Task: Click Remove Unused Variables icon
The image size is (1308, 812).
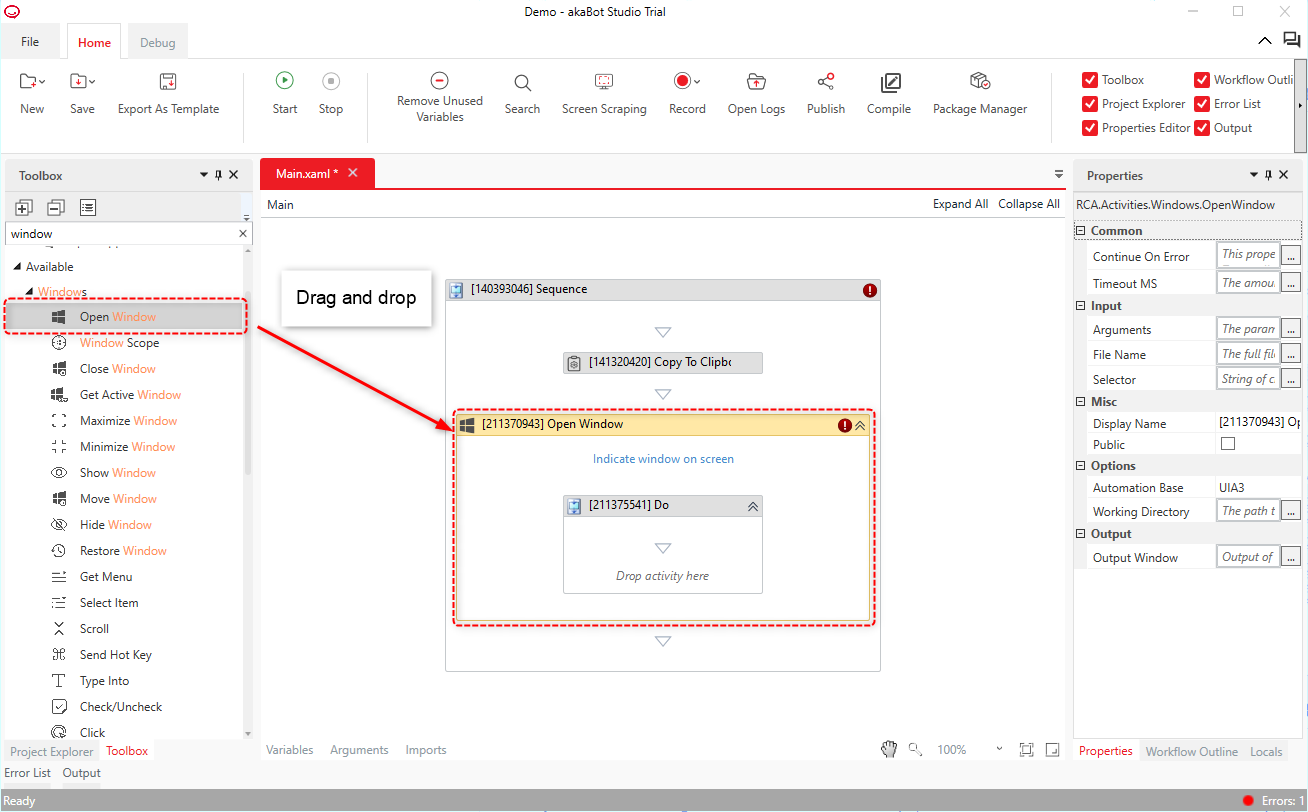Action: click(x=439, y=80)
